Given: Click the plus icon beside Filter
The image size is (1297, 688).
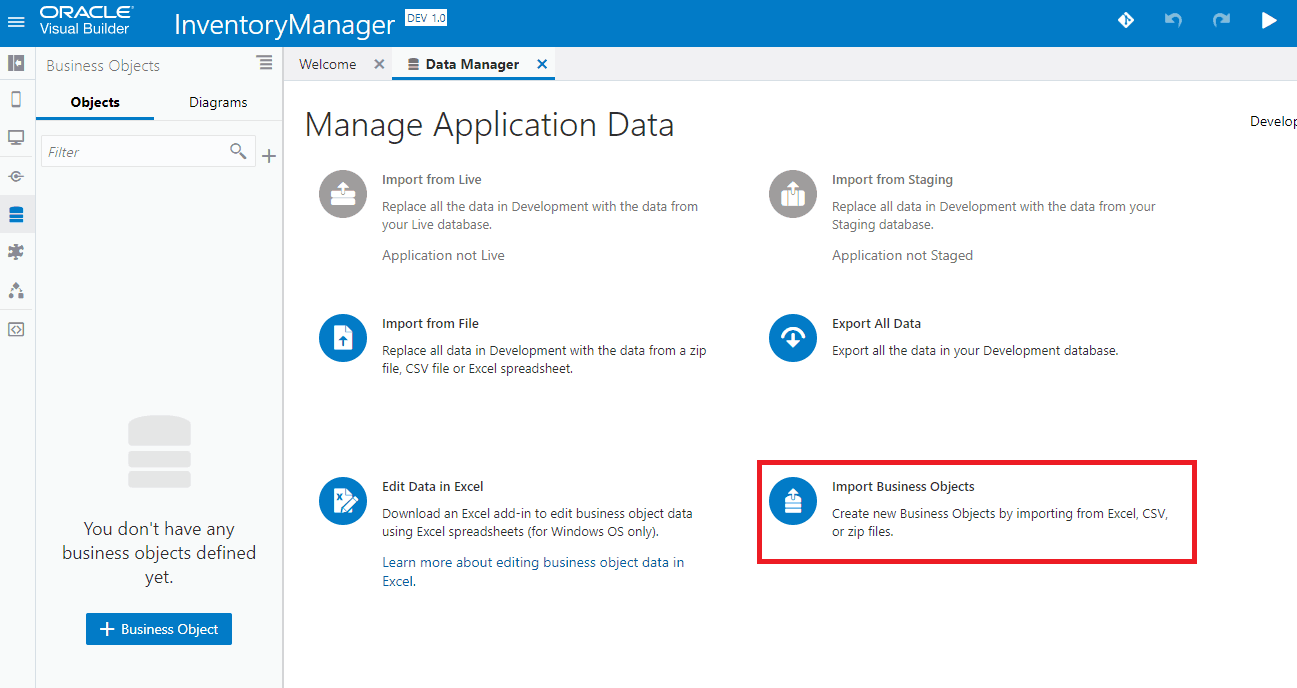Looking at the screenshot, I should point(268,156).
